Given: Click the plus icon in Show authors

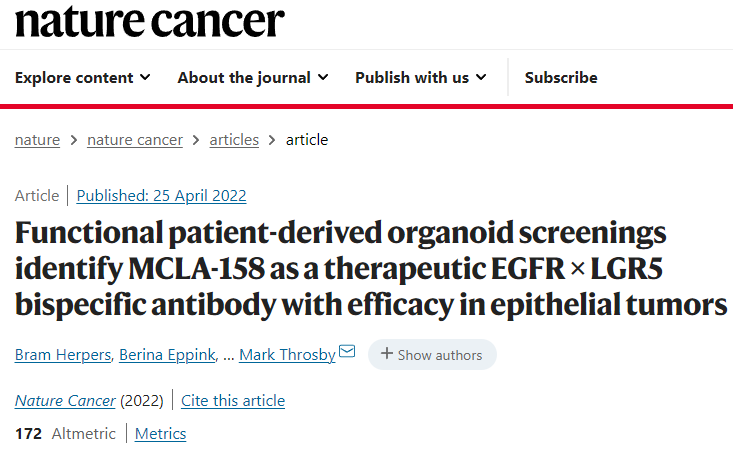Looking at the screenshot, I should point(387,353).
